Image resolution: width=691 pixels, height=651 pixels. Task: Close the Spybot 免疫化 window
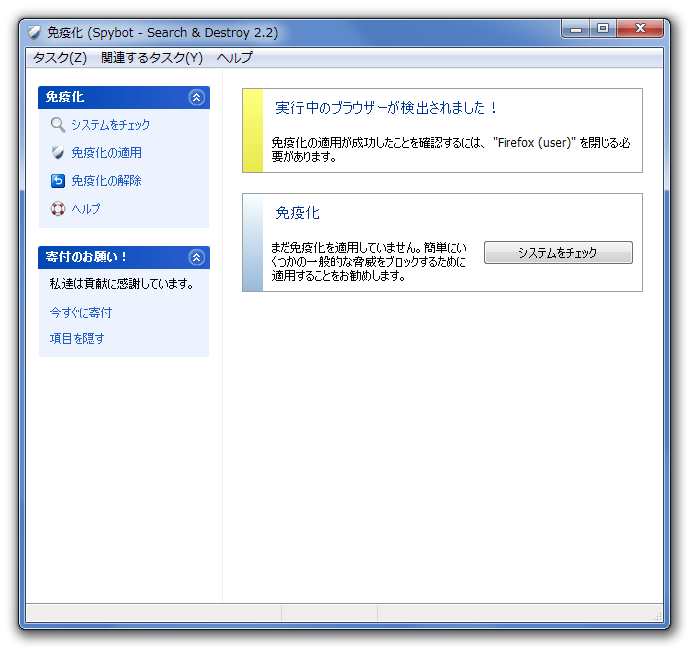(x=640, y=29)
